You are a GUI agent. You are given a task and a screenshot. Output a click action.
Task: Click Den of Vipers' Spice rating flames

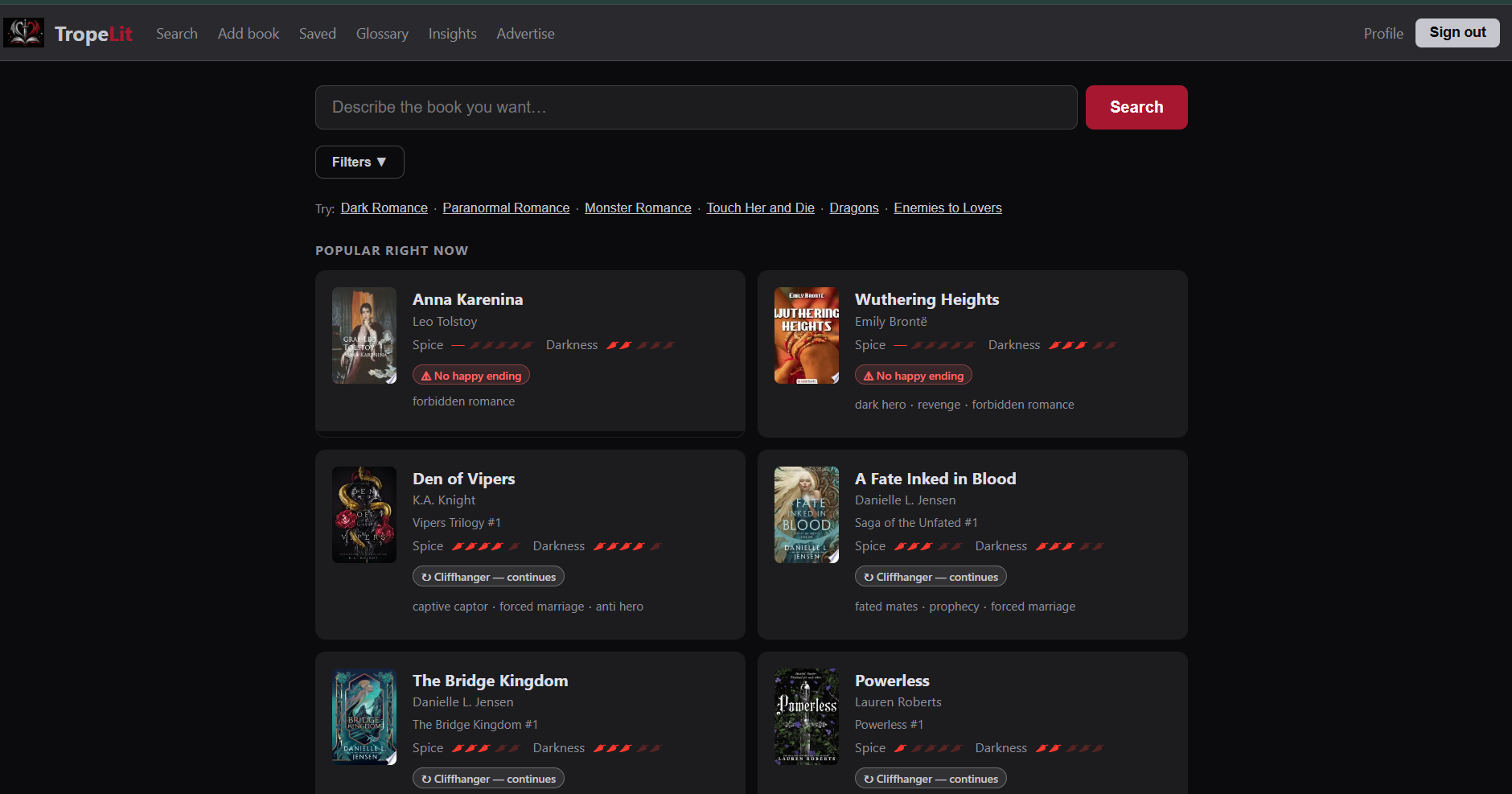tap(486, 546)
